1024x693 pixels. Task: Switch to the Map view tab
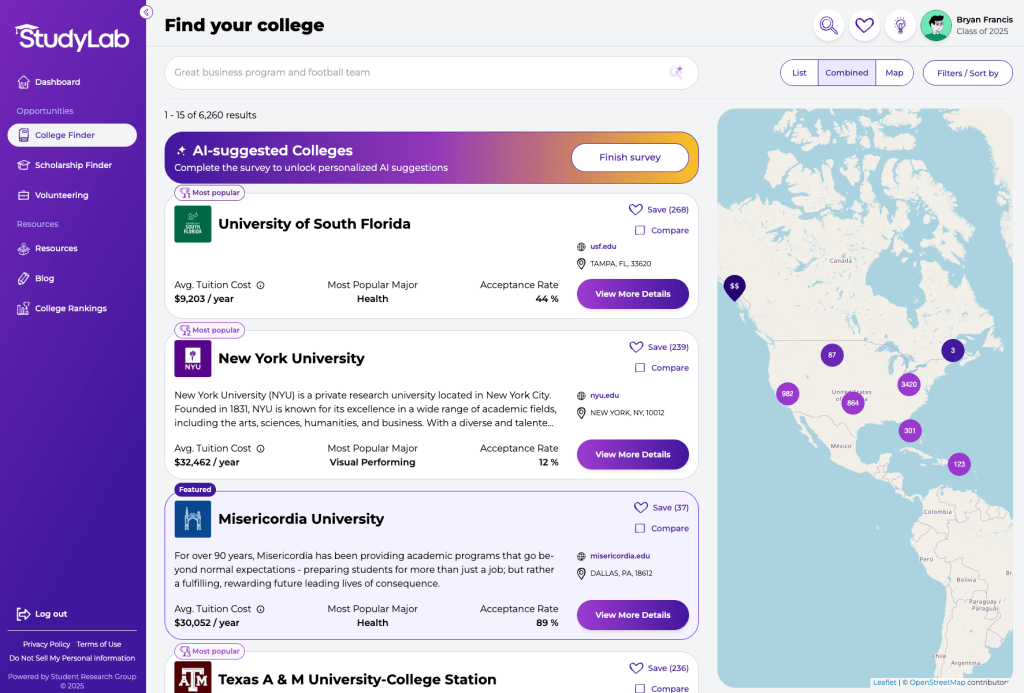(893, 73)
